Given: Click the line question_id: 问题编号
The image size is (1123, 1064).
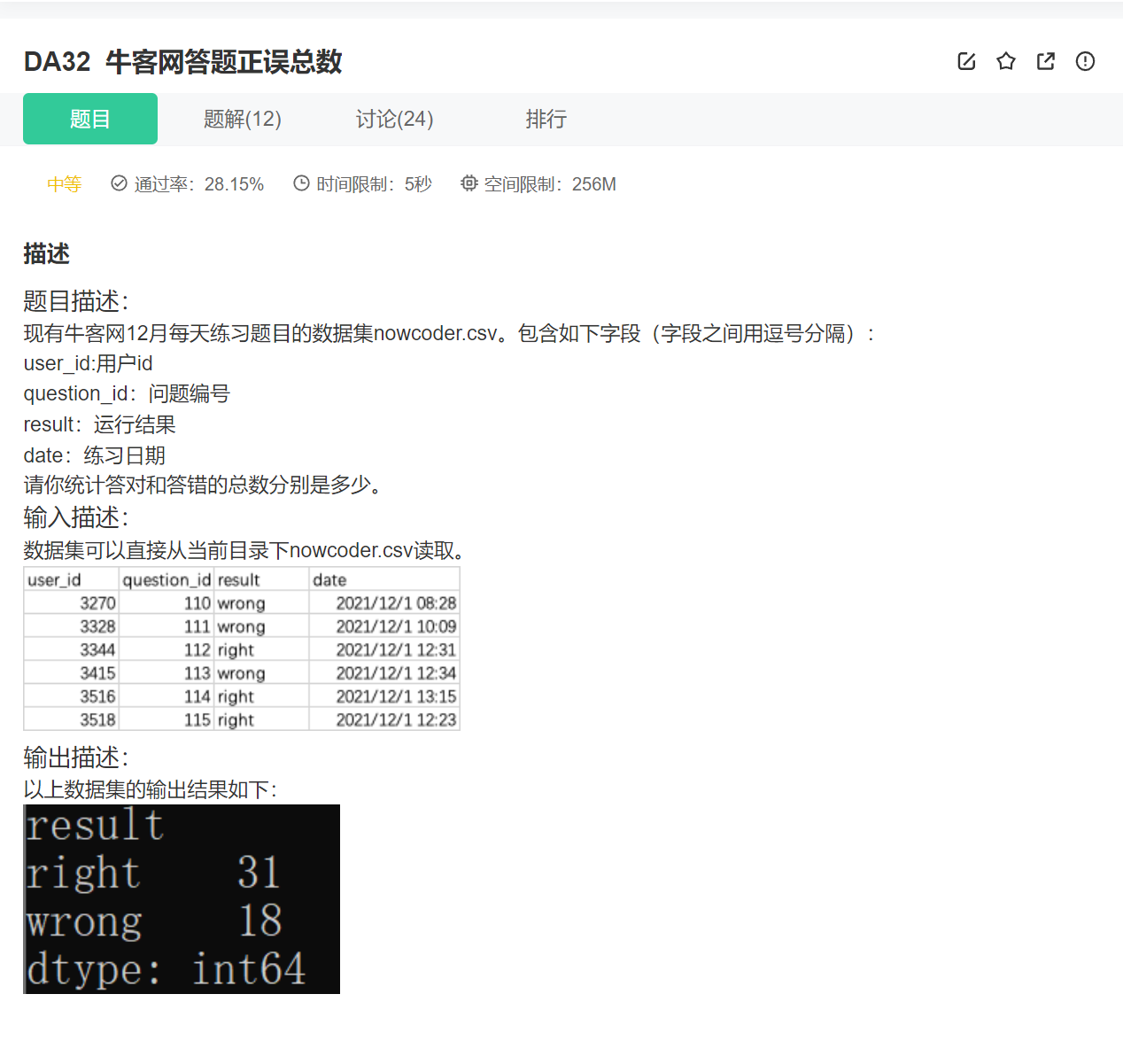Looking at the screenshot, I should pyautogui.click(x=127, y=393).
